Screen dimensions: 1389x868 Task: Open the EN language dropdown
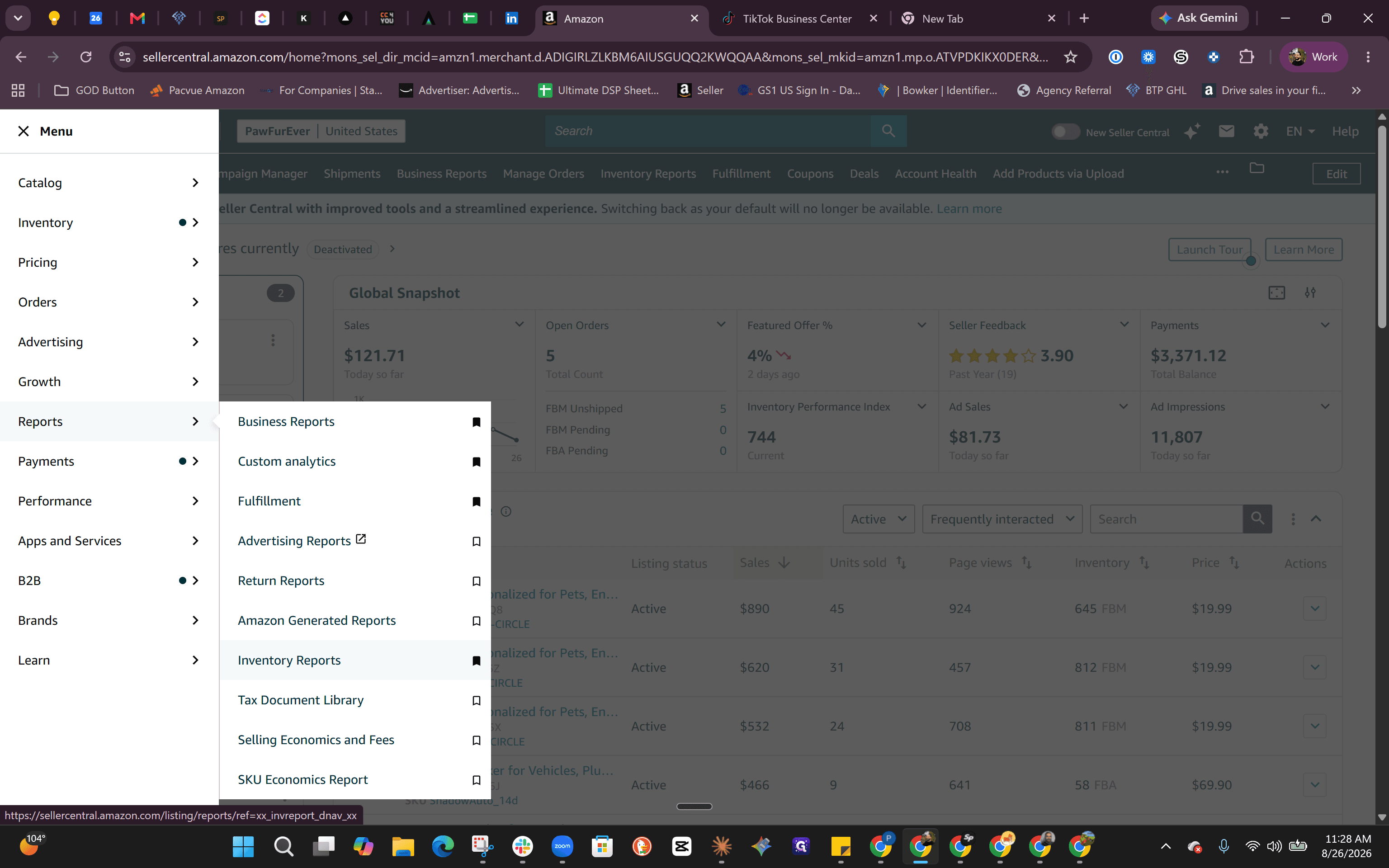click(1300, 132)
